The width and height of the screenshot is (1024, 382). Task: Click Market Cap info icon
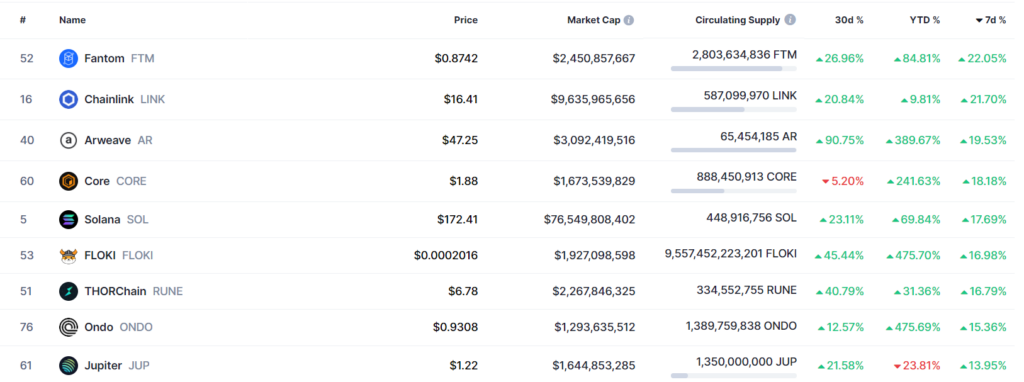[x=628, y=20]
